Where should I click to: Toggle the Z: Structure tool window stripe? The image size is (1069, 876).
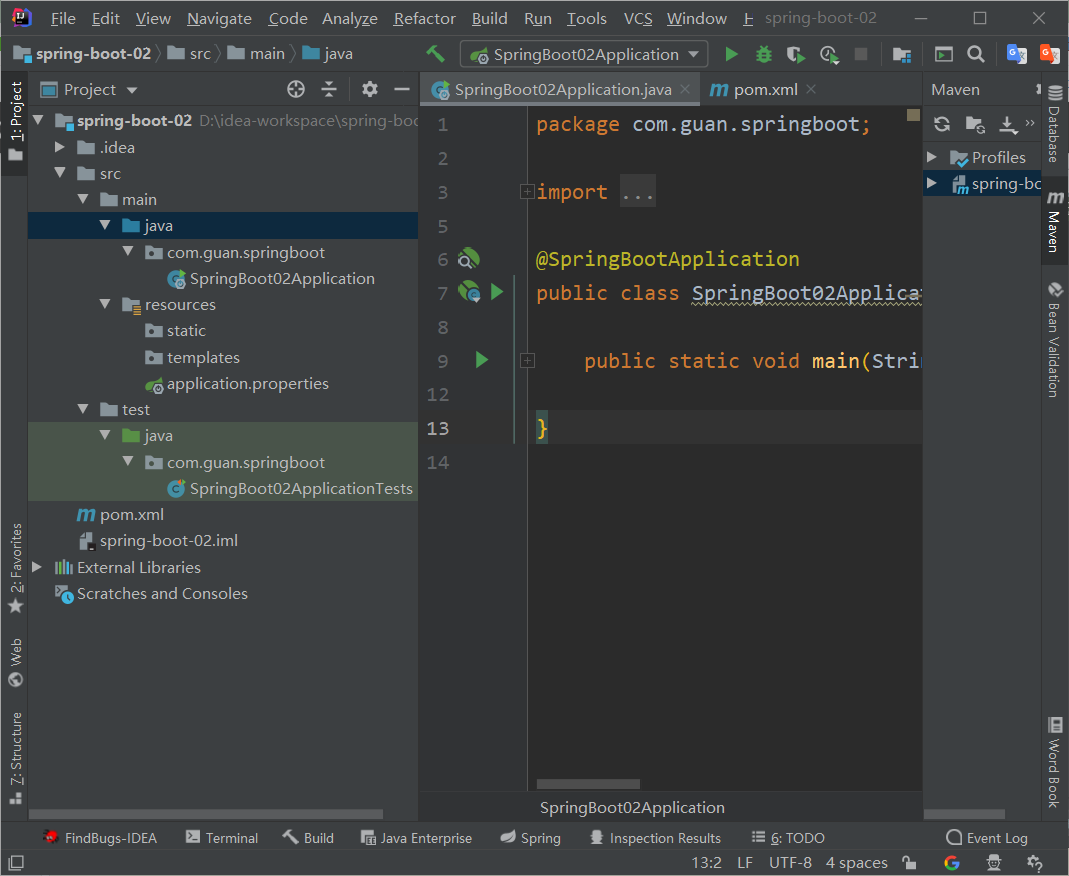tap(15, 758)
